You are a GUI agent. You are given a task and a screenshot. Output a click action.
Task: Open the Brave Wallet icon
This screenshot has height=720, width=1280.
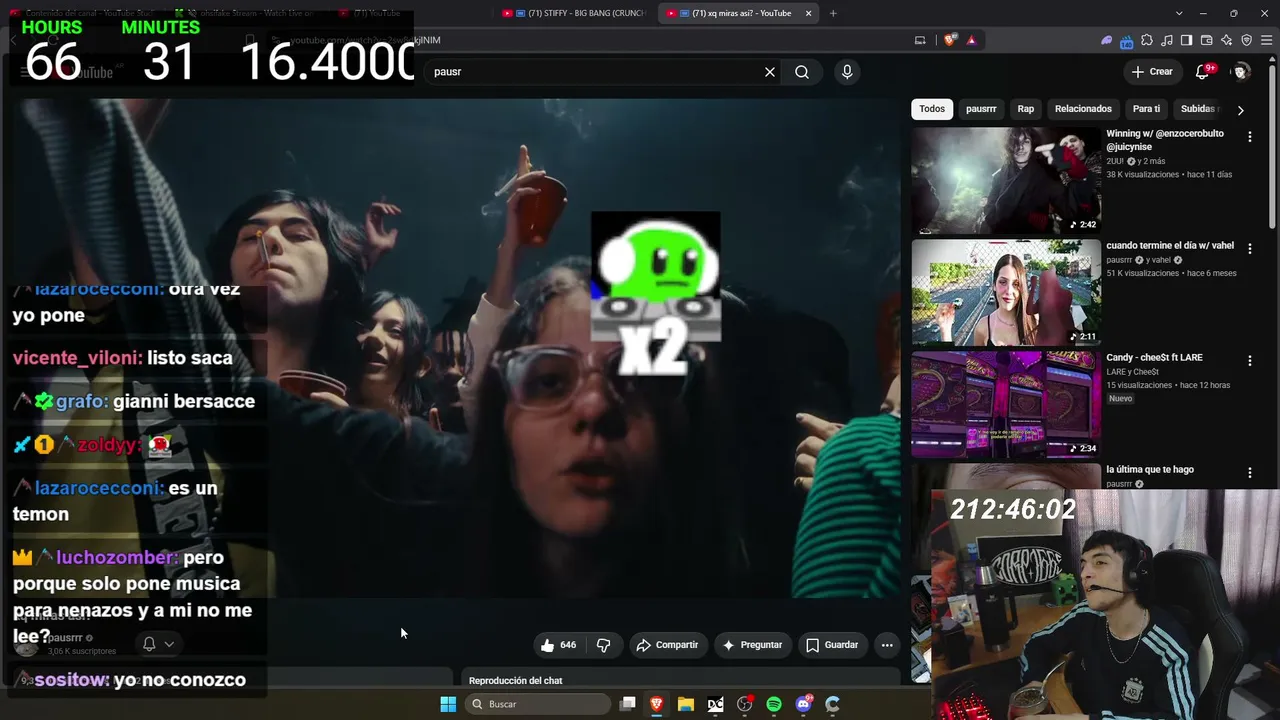pos(1206,40)
